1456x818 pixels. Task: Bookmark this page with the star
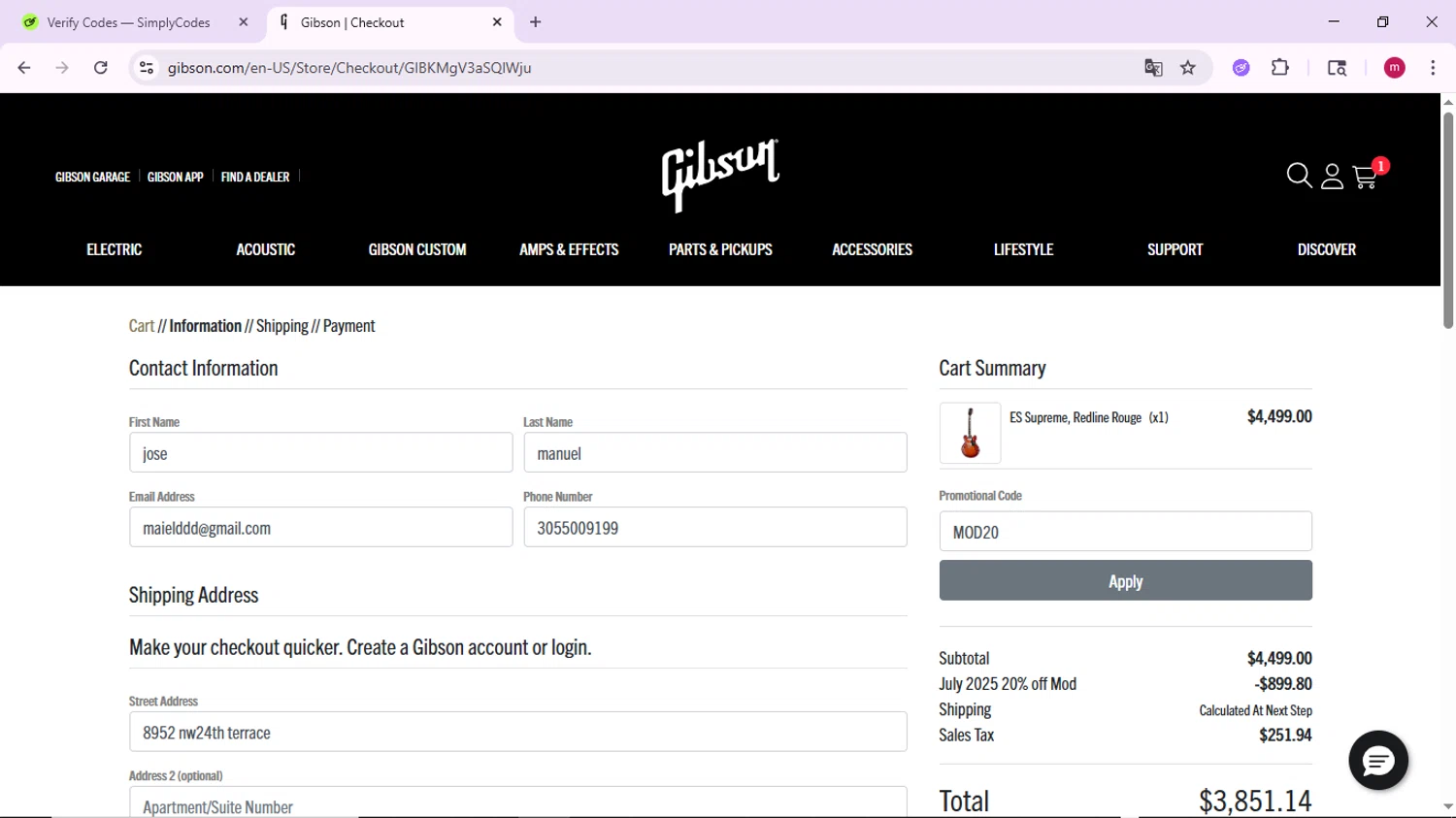pos(1188,68)
